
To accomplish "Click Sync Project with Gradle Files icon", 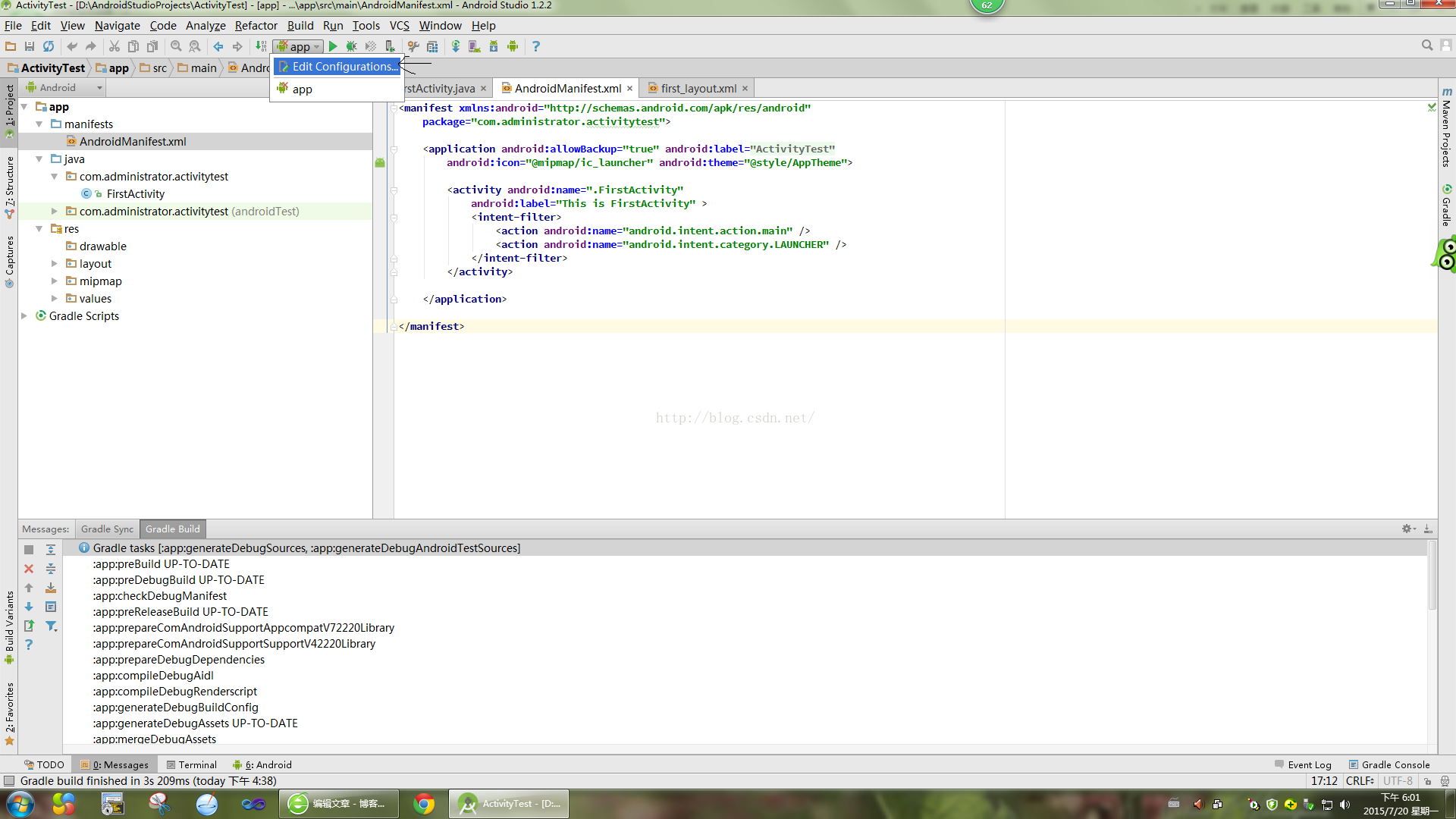I will pos(456,46).
